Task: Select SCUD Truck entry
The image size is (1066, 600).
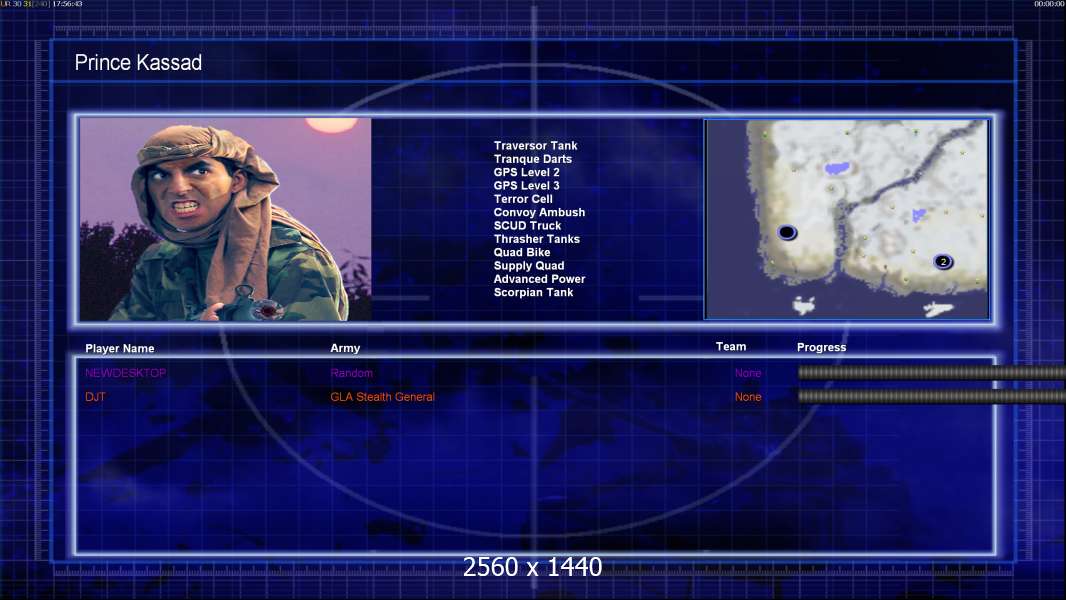Action: tap(528, 226)
